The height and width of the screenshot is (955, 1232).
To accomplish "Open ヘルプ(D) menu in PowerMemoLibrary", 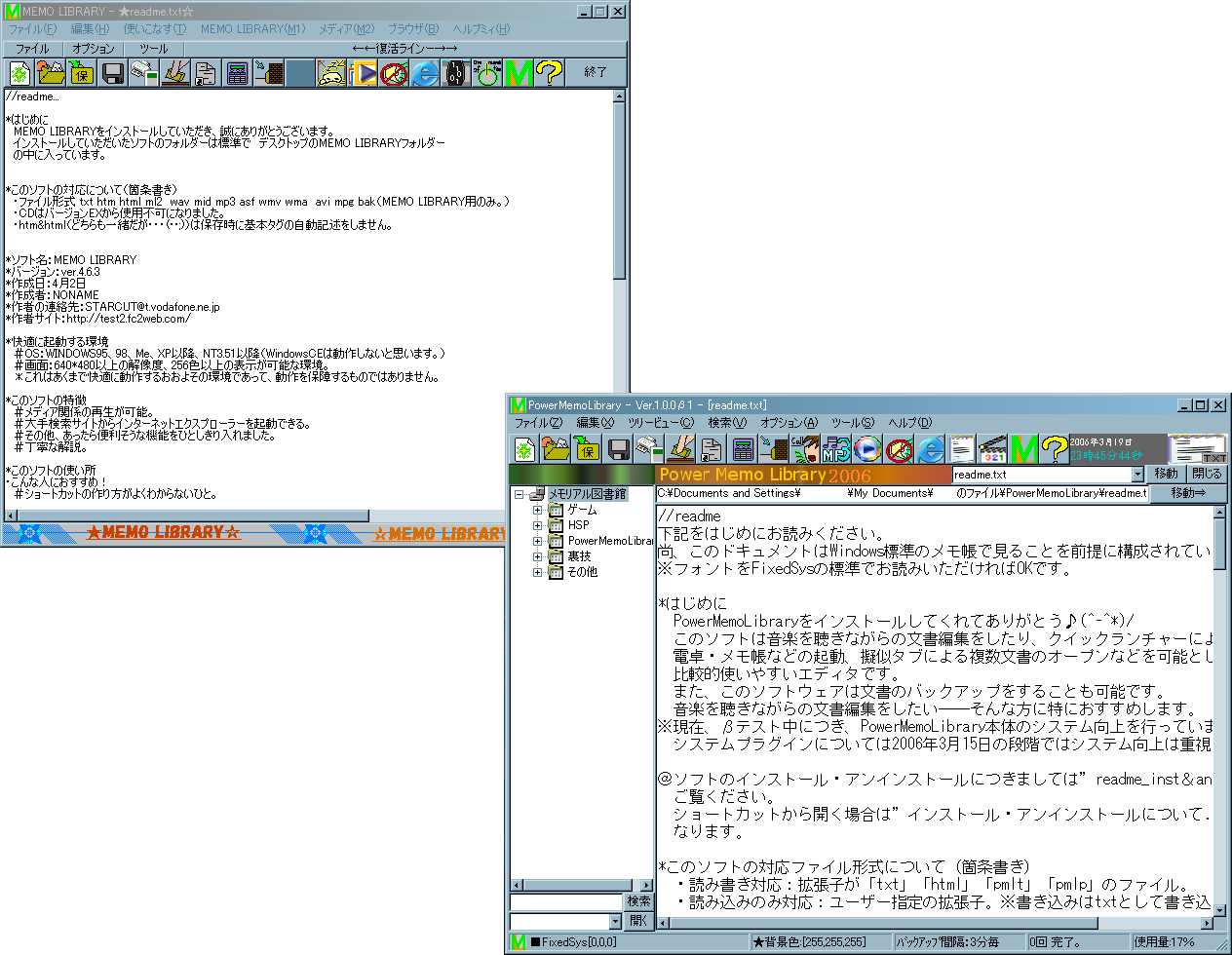I will (x=910, y=423).
